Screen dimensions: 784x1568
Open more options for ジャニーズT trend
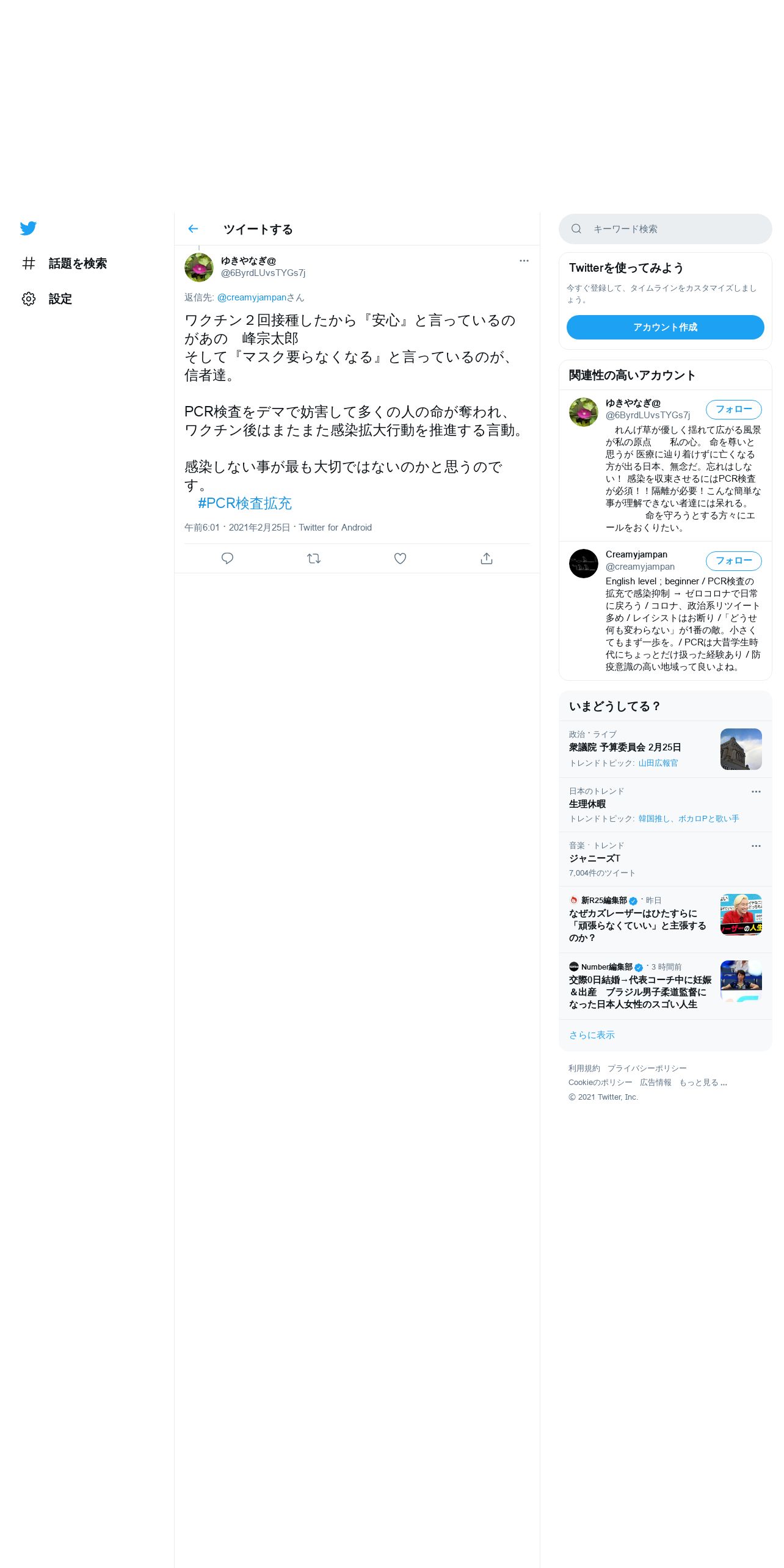(756, 846)
